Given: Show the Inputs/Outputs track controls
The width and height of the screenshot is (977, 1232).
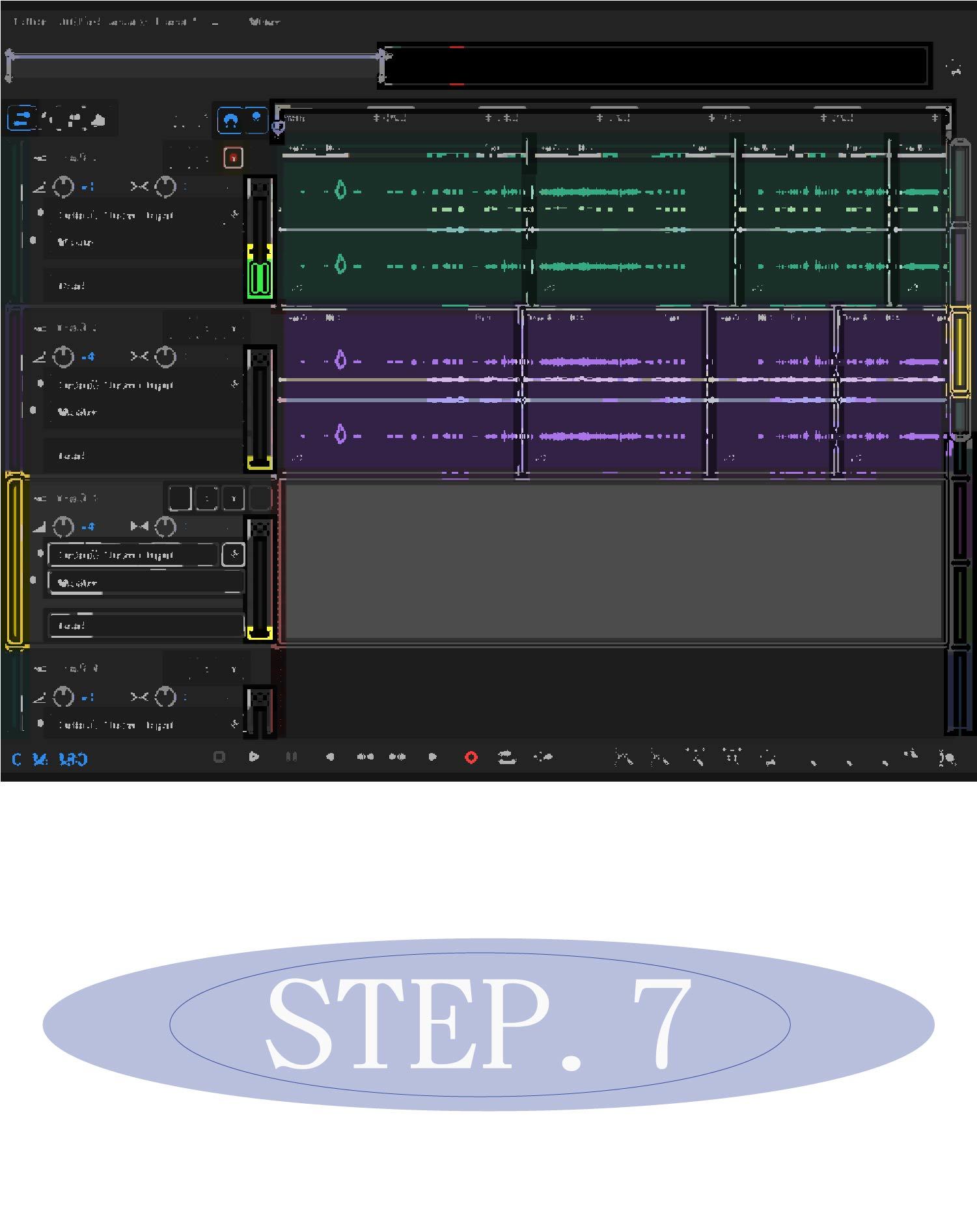Looking at the screenshot, I should coord(21,120).
